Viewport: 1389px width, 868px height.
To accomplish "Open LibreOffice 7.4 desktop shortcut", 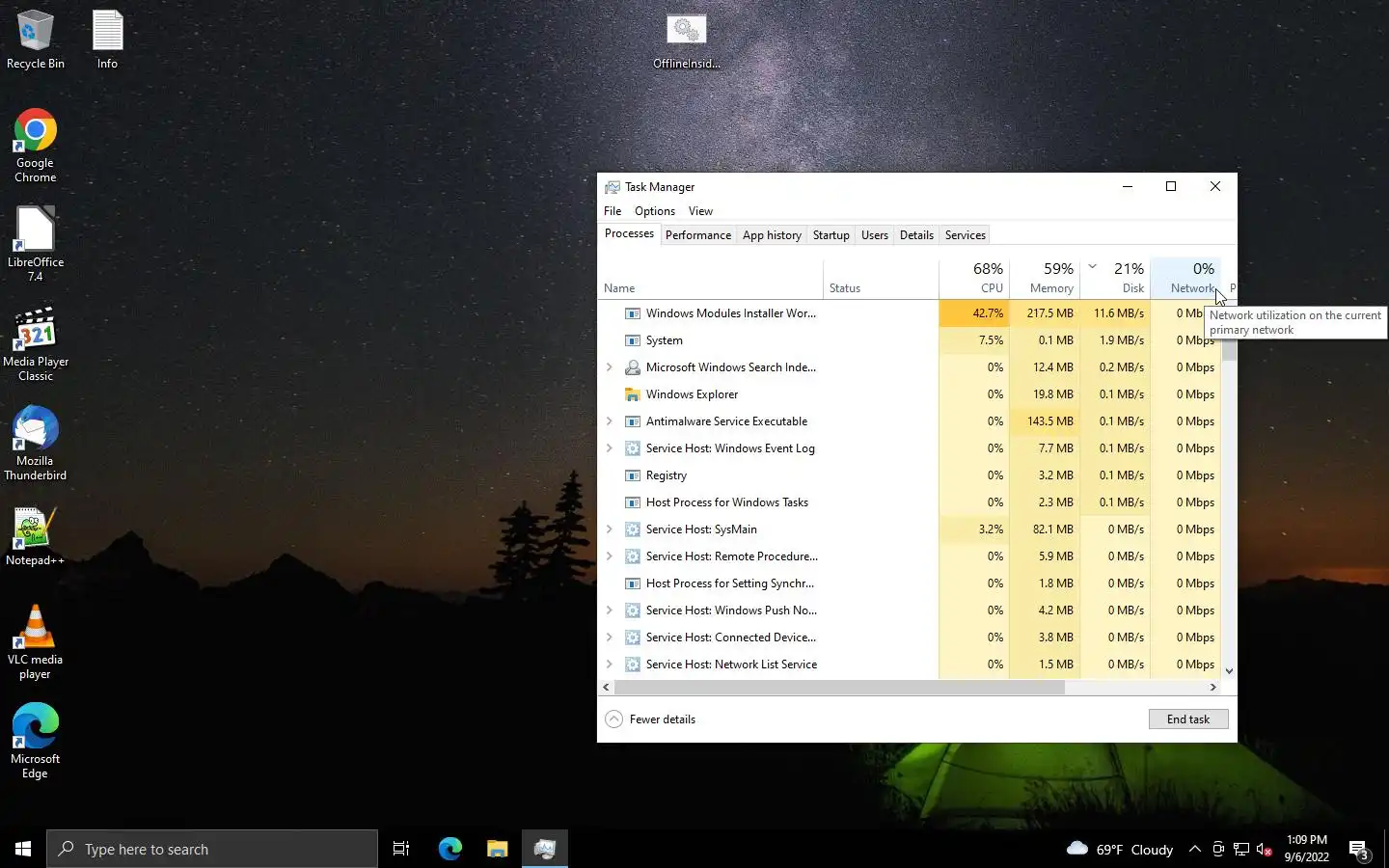I will (x=35, y=244).
